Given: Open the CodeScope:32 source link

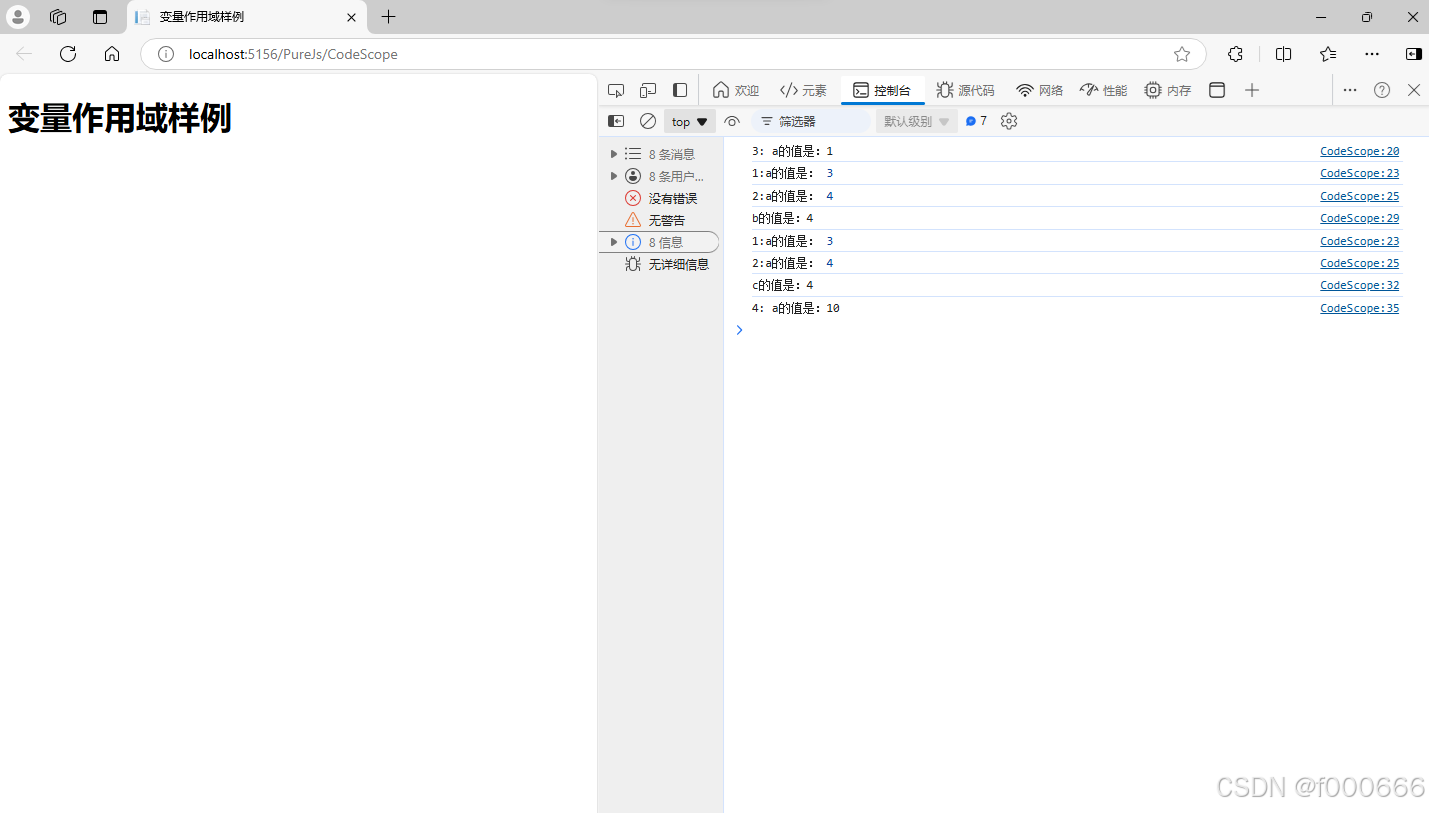Looking at the screenshot, I should point(1359,285).
